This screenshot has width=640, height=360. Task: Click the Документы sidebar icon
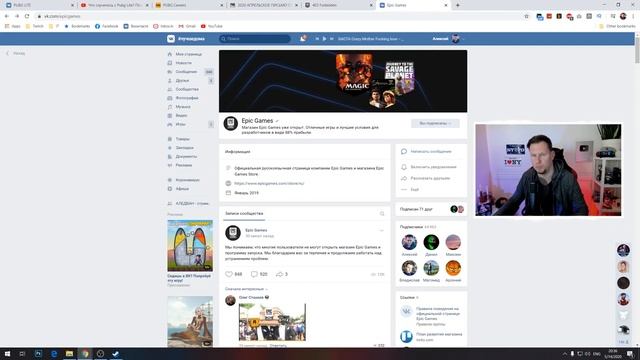tap(170, 157)
